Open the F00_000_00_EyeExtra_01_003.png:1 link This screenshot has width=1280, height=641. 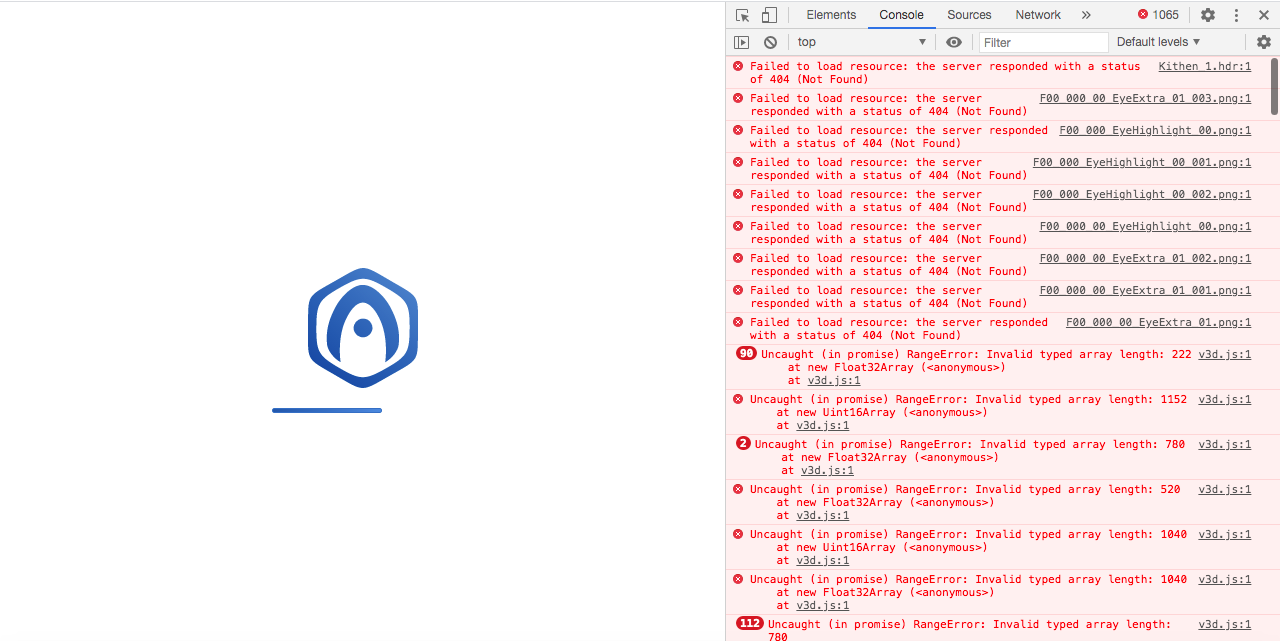point(1145,98)
